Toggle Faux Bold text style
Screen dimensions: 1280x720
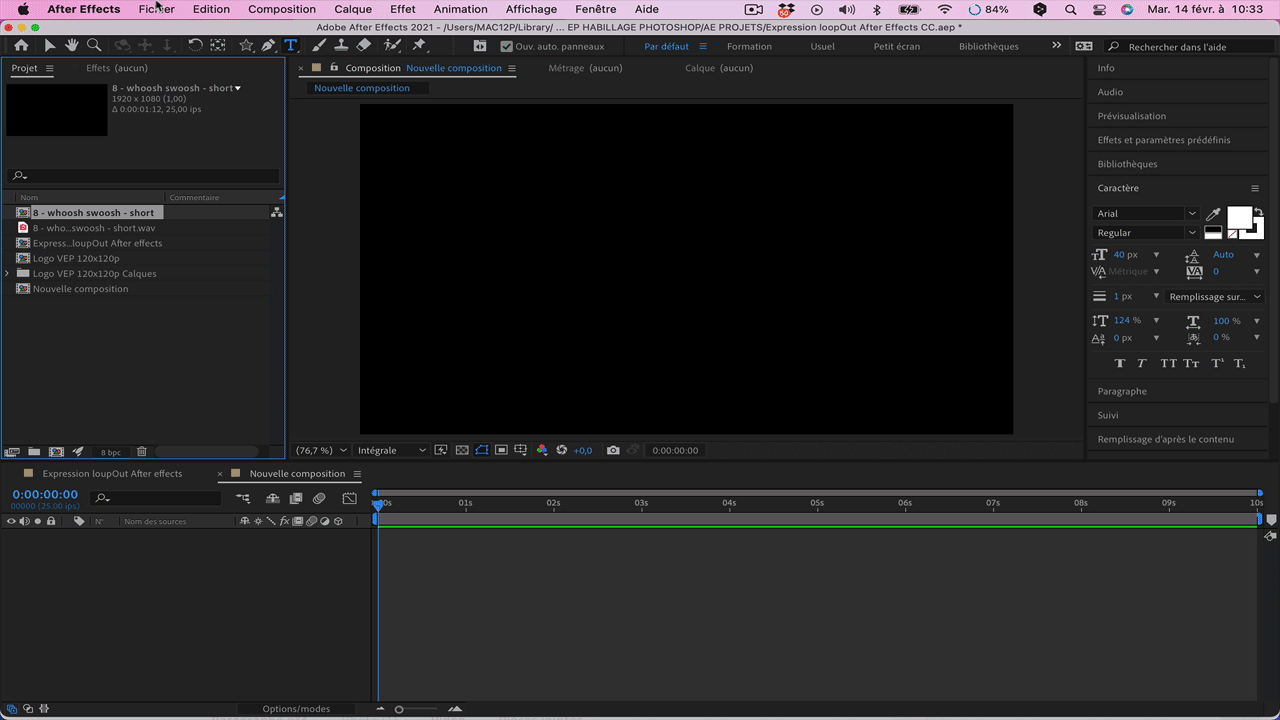coord(1119,364)
